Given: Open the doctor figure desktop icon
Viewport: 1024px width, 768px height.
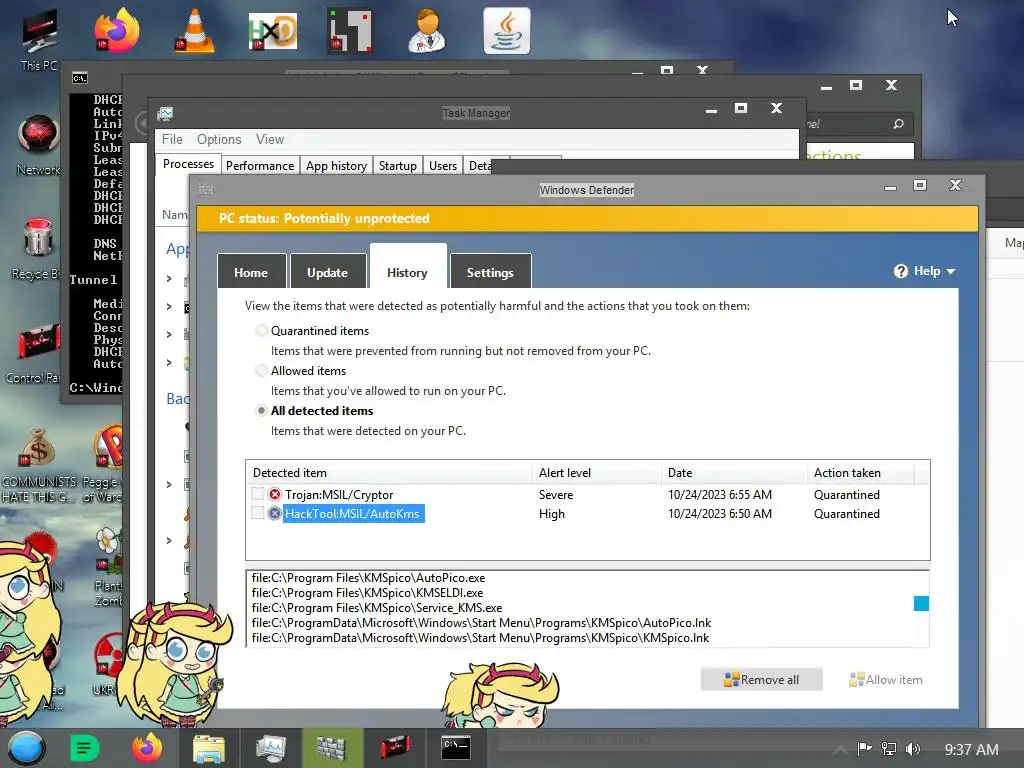Looking at the screenshot, I should pos(428,31).
